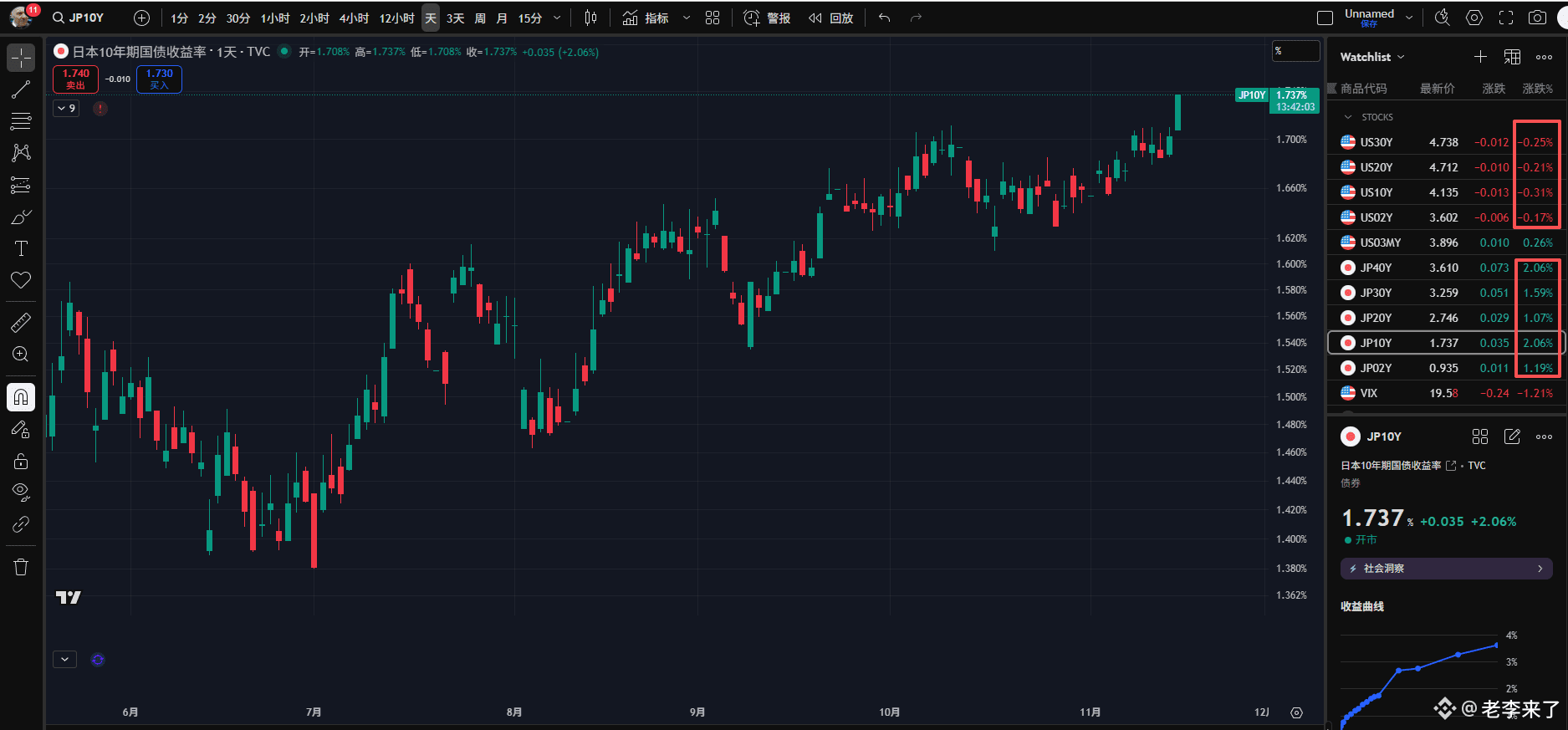Open the heart icons tool
1568x730 pixels.
coord(21,280)
